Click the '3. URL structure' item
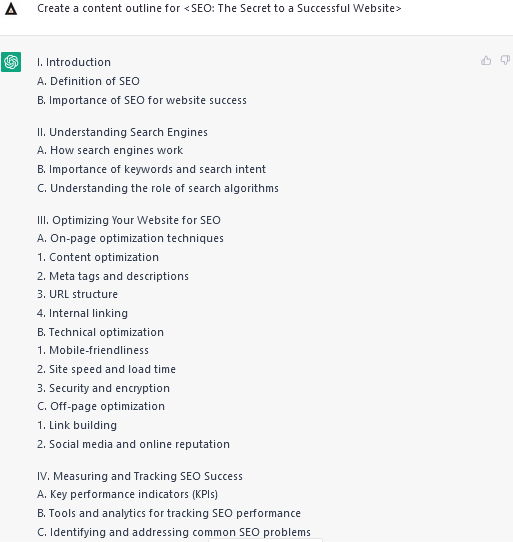 click(77, 294)
